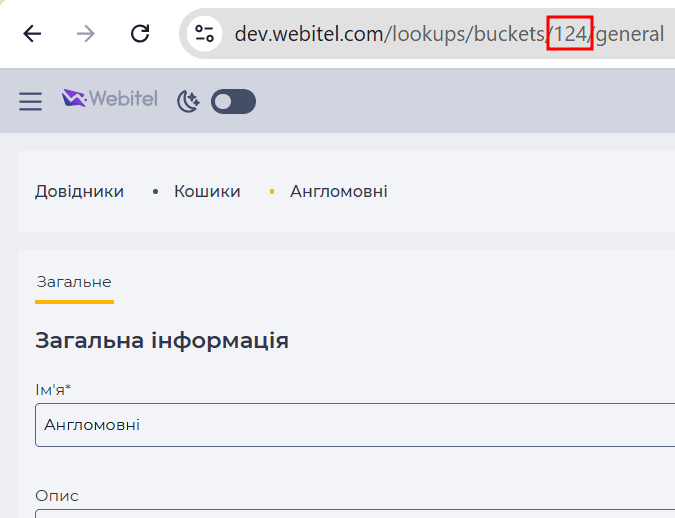This screenshot has height=518, width=675.
Task: Toggle the dark theme switch
Action: click(x=233, y=102)
